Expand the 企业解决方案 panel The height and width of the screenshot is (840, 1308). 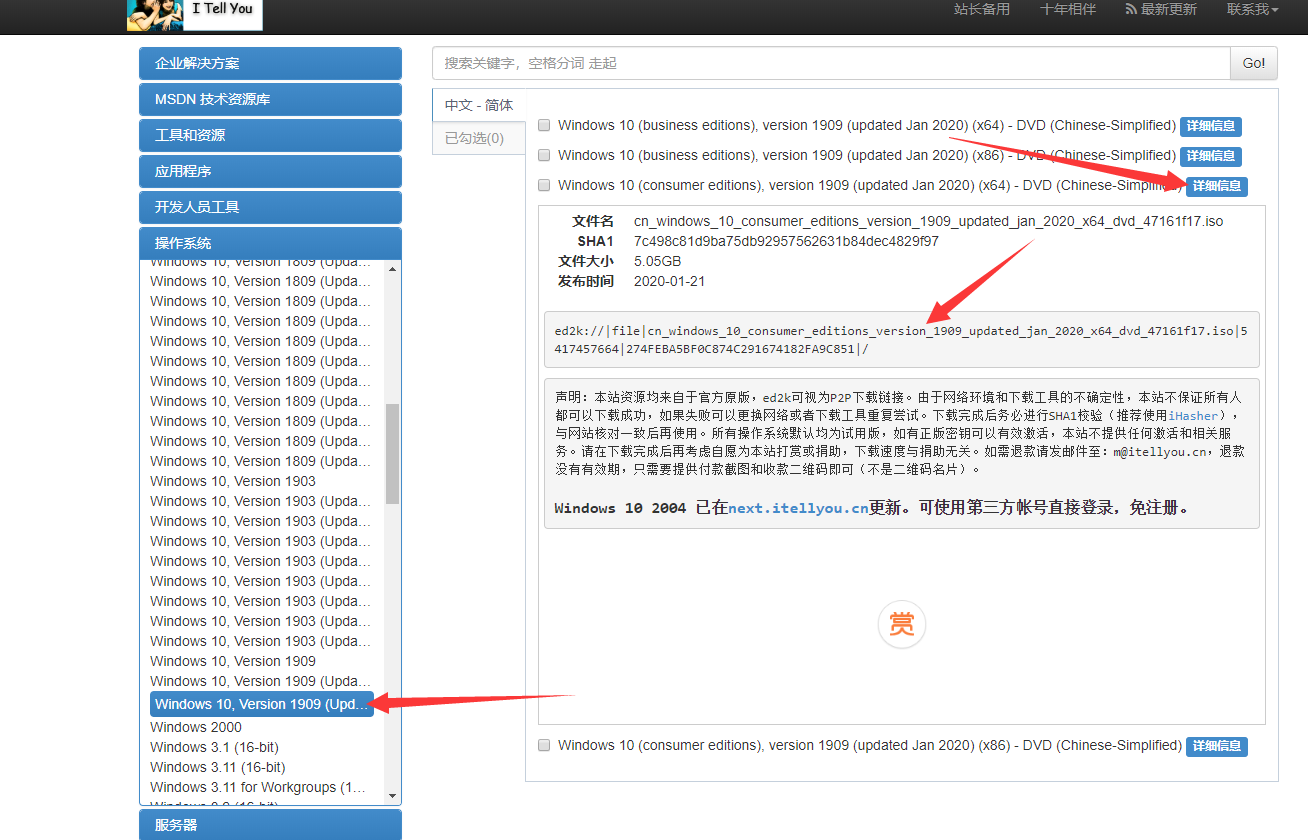270,63
